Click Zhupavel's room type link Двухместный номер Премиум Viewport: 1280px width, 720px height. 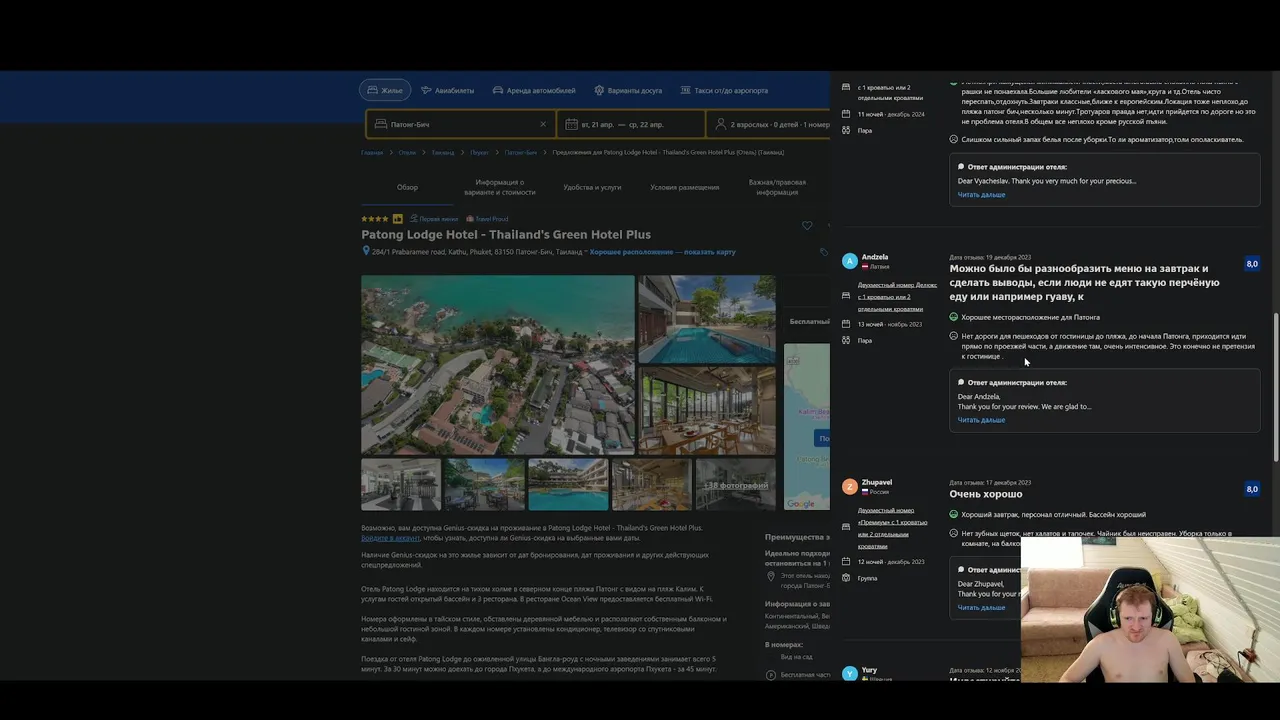(892, 528)
